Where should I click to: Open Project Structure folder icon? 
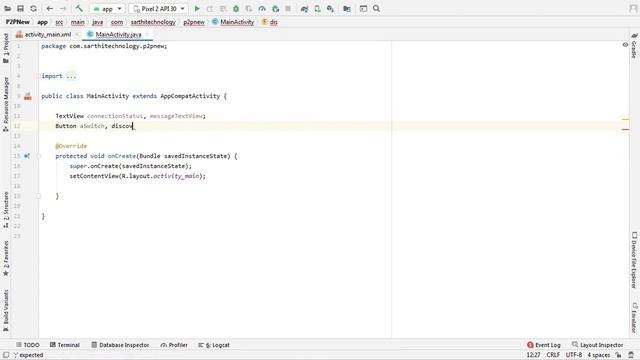[x=347, y=9]
